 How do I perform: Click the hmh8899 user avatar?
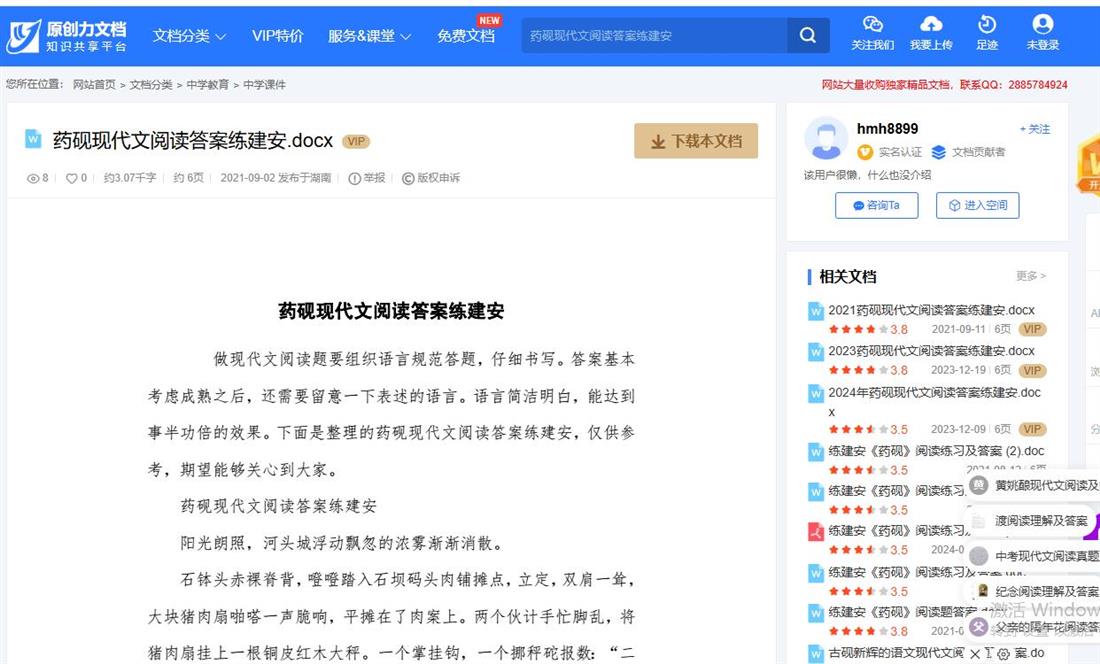826,138
